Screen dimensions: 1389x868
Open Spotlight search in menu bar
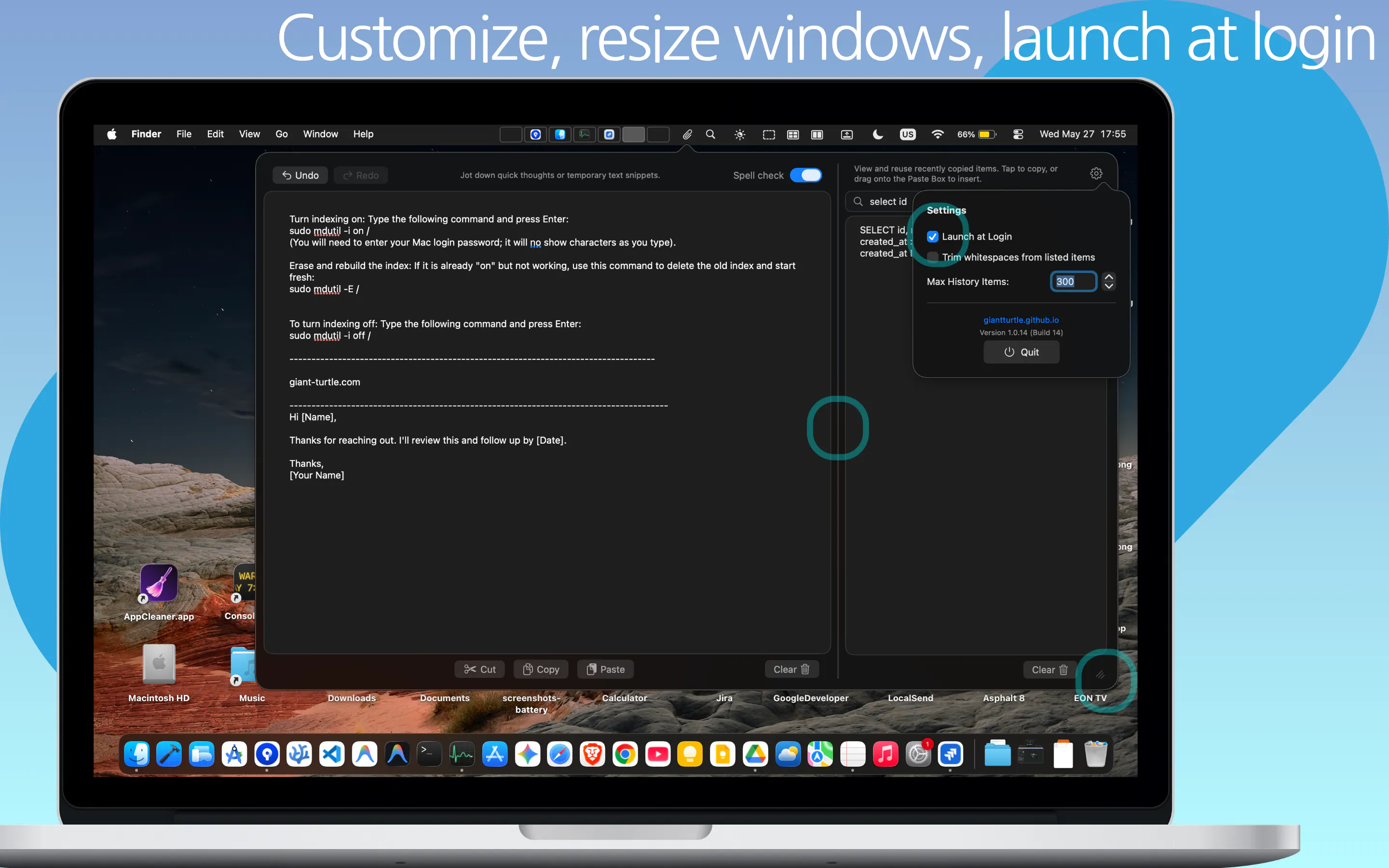click(x=710, y=135)
